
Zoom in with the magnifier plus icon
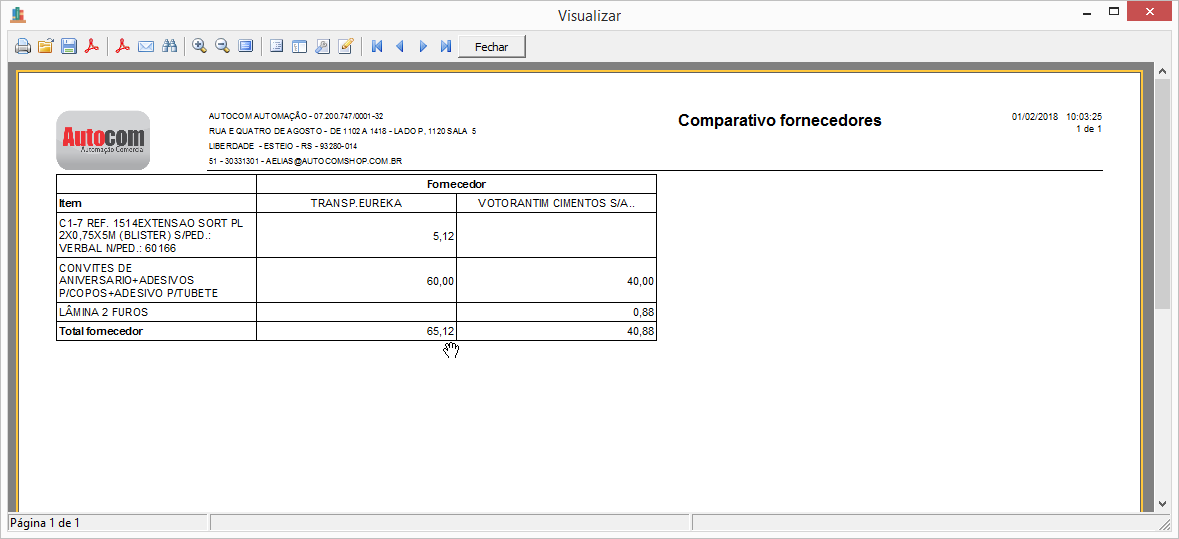pos(199,47)
